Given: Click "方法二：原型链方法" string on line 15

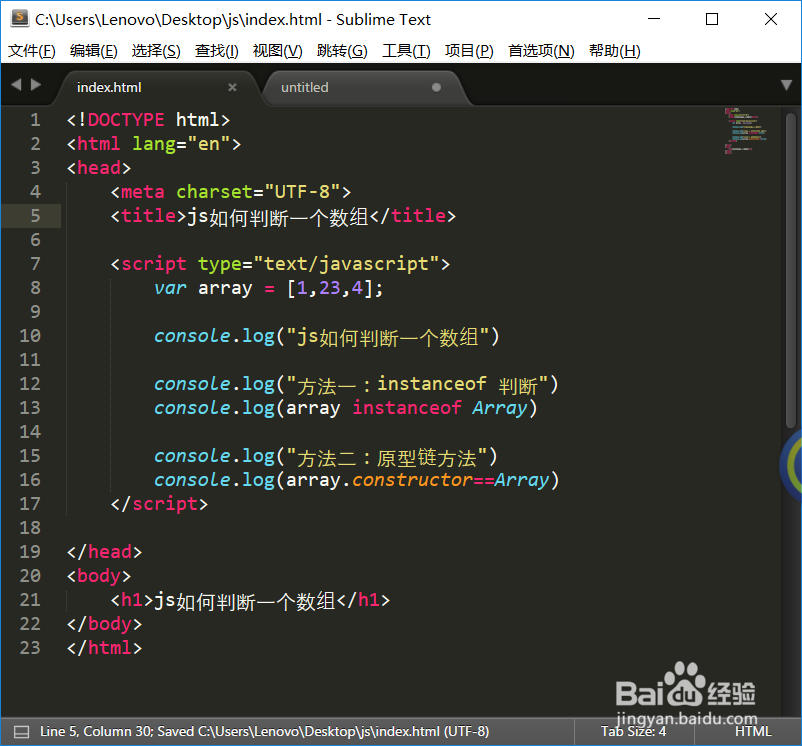Looking at the screenshot, I should tap(387, 457).
